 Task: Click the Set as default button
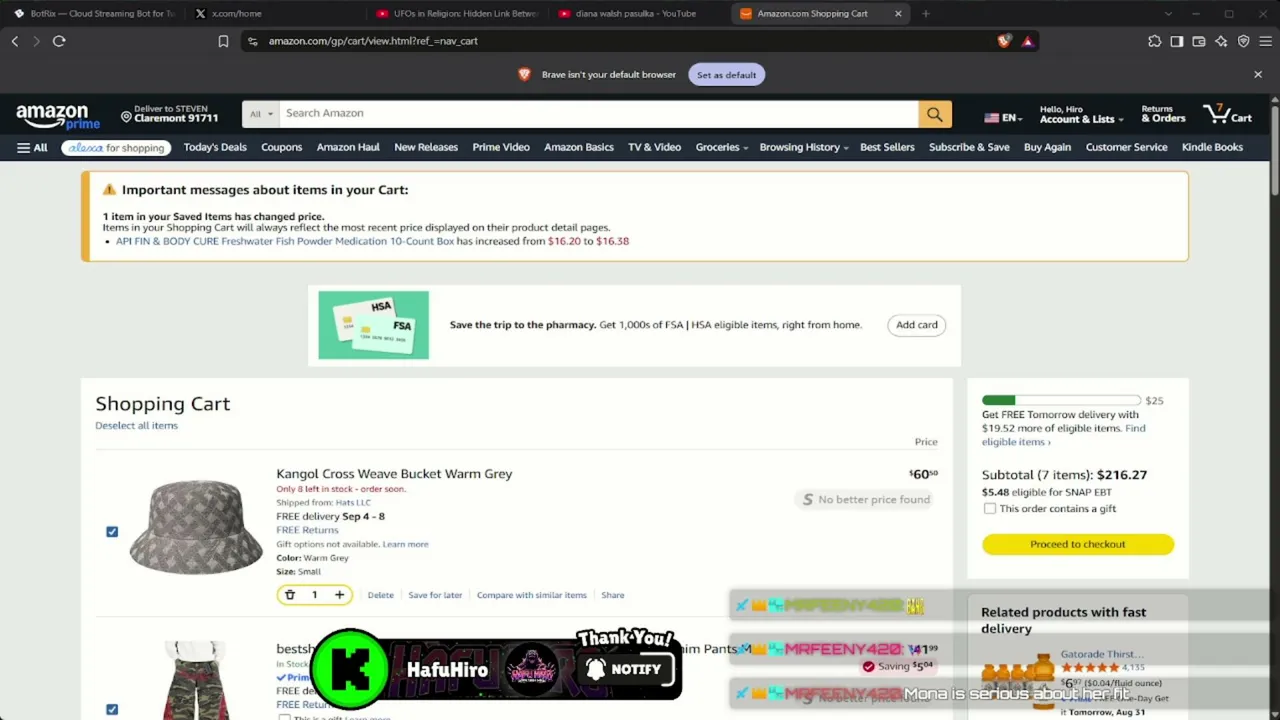[x=727, y=75]
